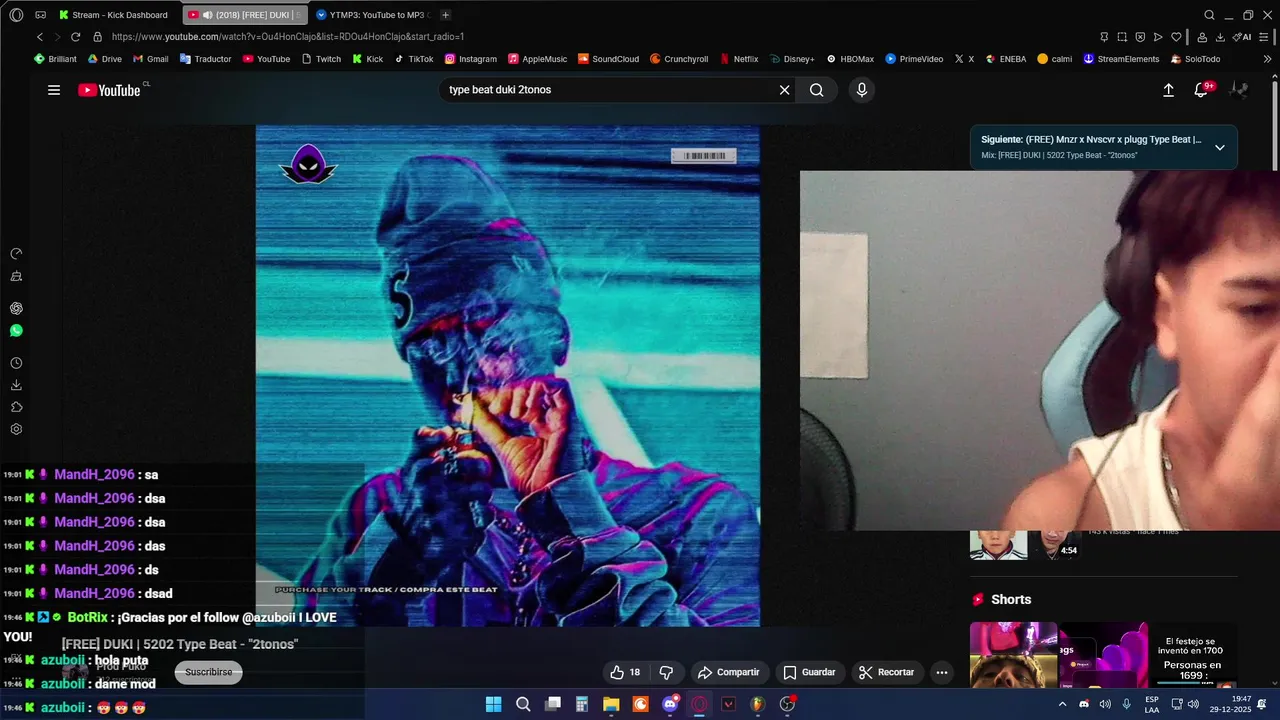Open downloads in the Opera sidebar
This screenshot has height=720, width=1280.
[x=16, y=385]
